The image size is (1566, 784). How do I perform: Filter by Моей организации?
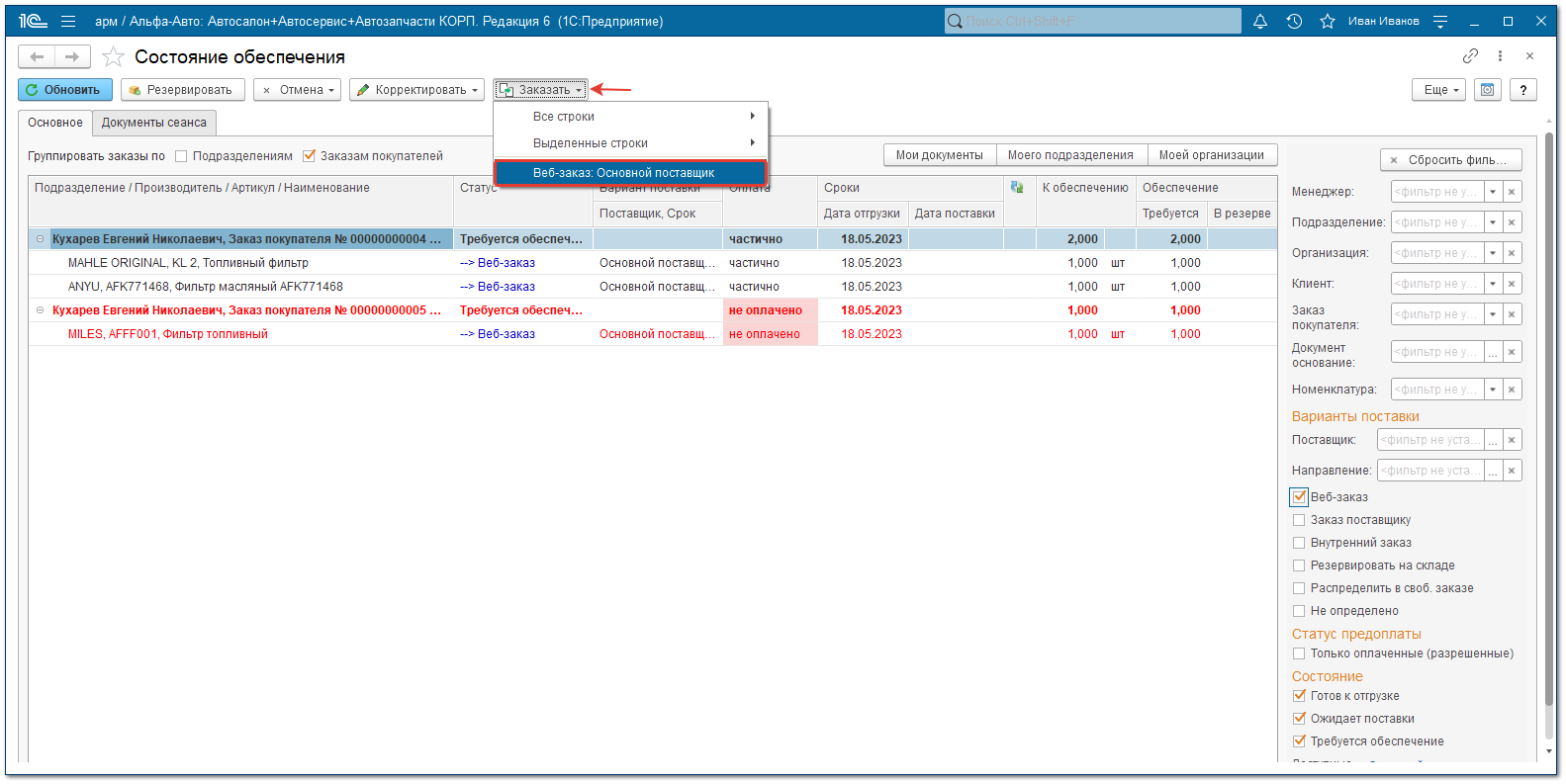coord(1212,155)
